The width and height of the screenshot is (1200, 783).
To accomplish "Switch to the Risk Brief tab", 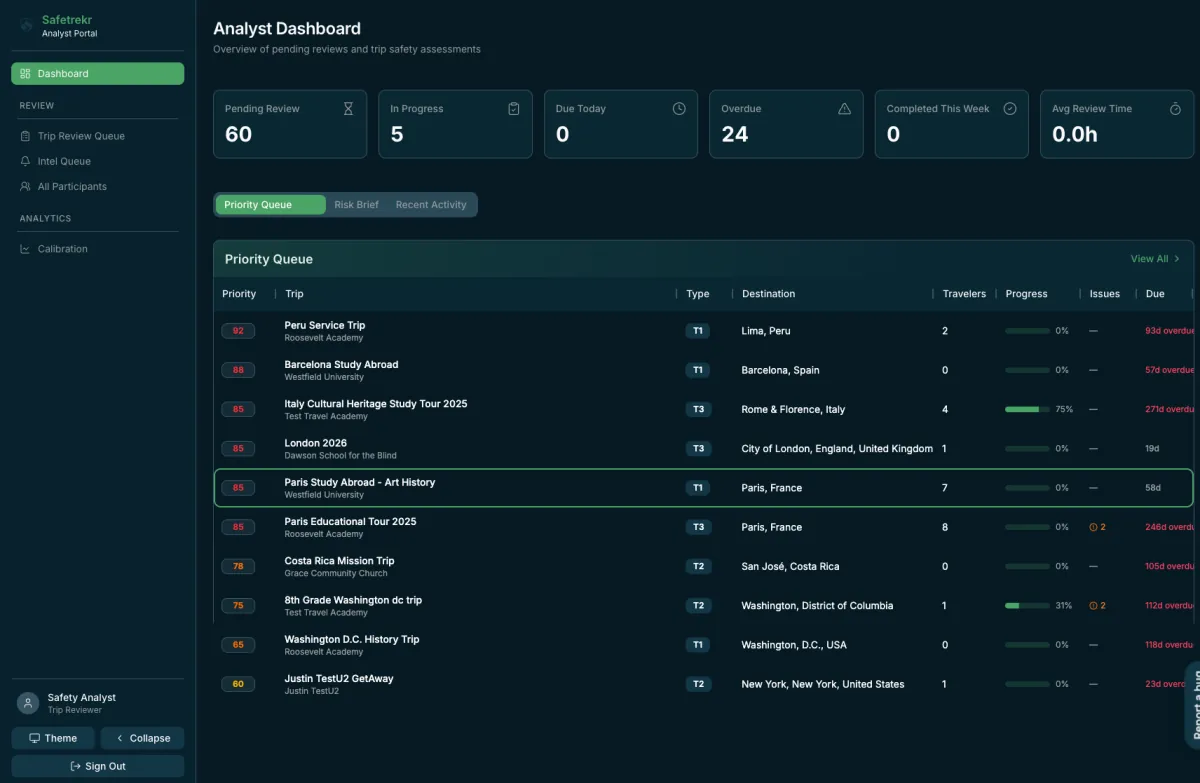I will point(356,205).
